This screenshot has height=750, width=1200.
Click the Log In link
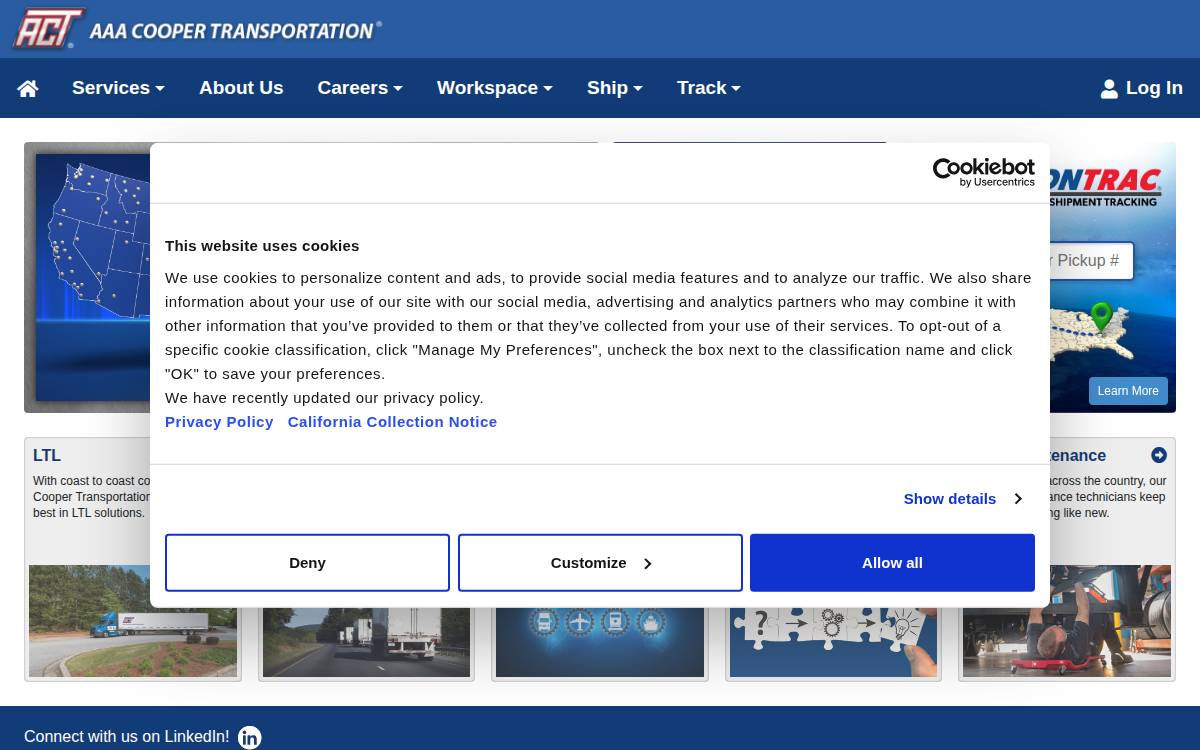tap(1141, 88)
